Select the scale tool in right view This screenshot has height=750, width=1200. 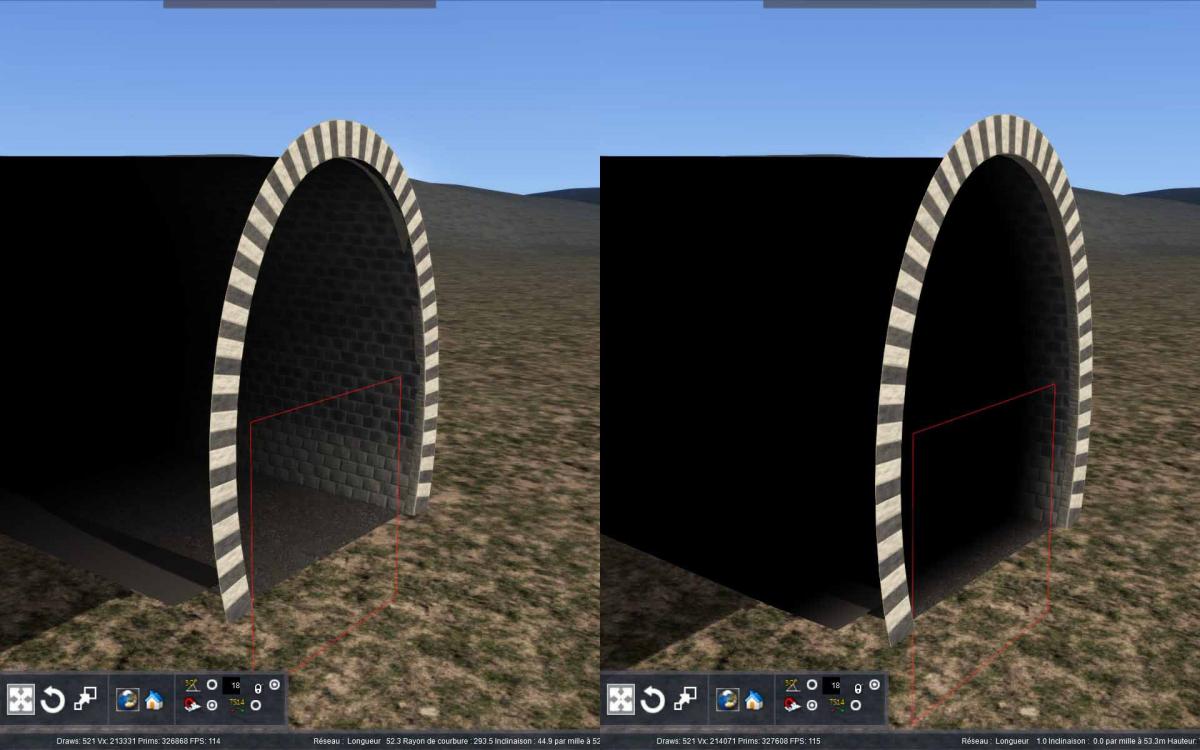(685, 698)
